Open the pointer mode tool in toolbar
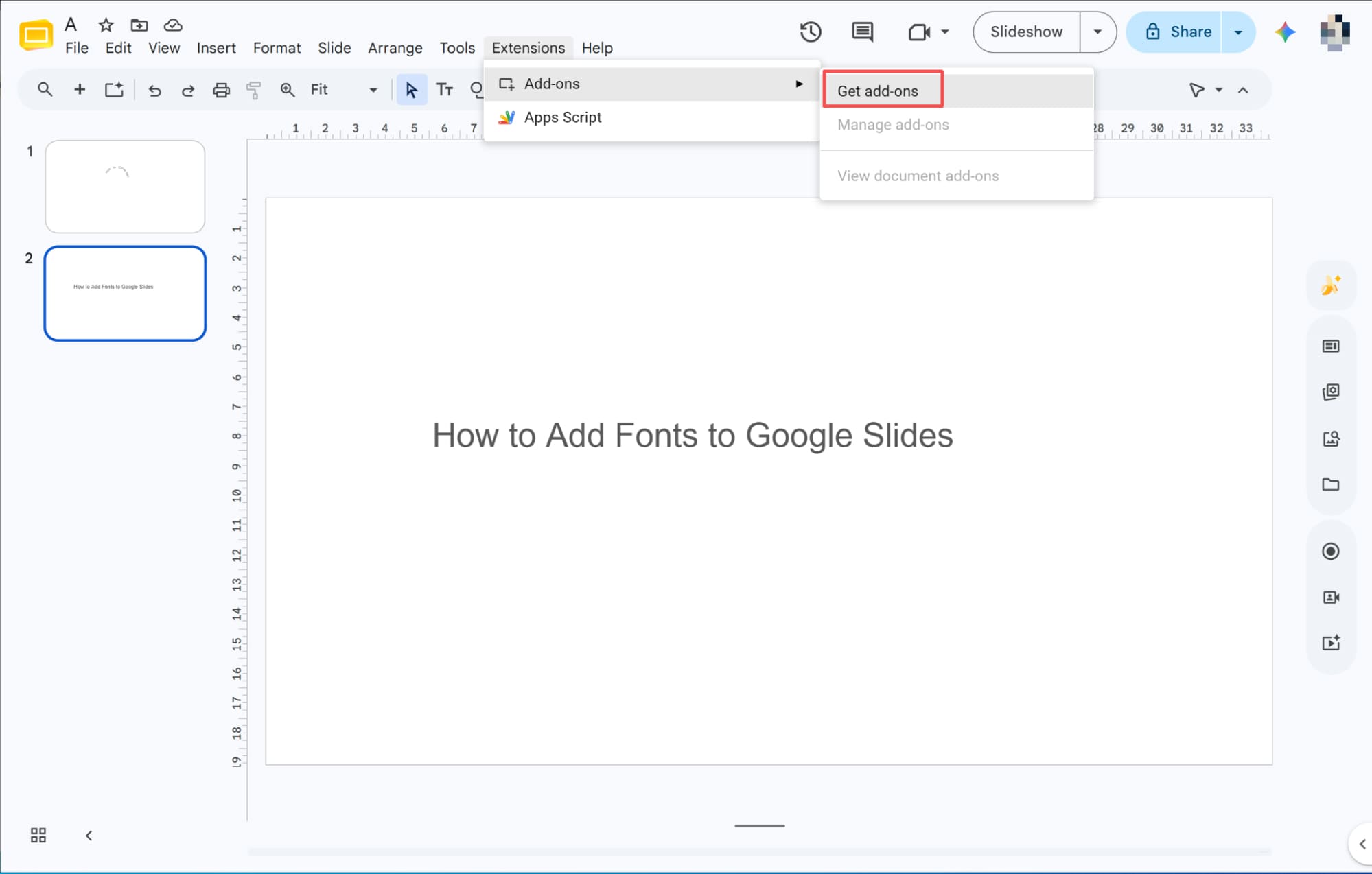Image resolution: width=1372 pixels, height=874 pixels. [x=1196, y=90]
